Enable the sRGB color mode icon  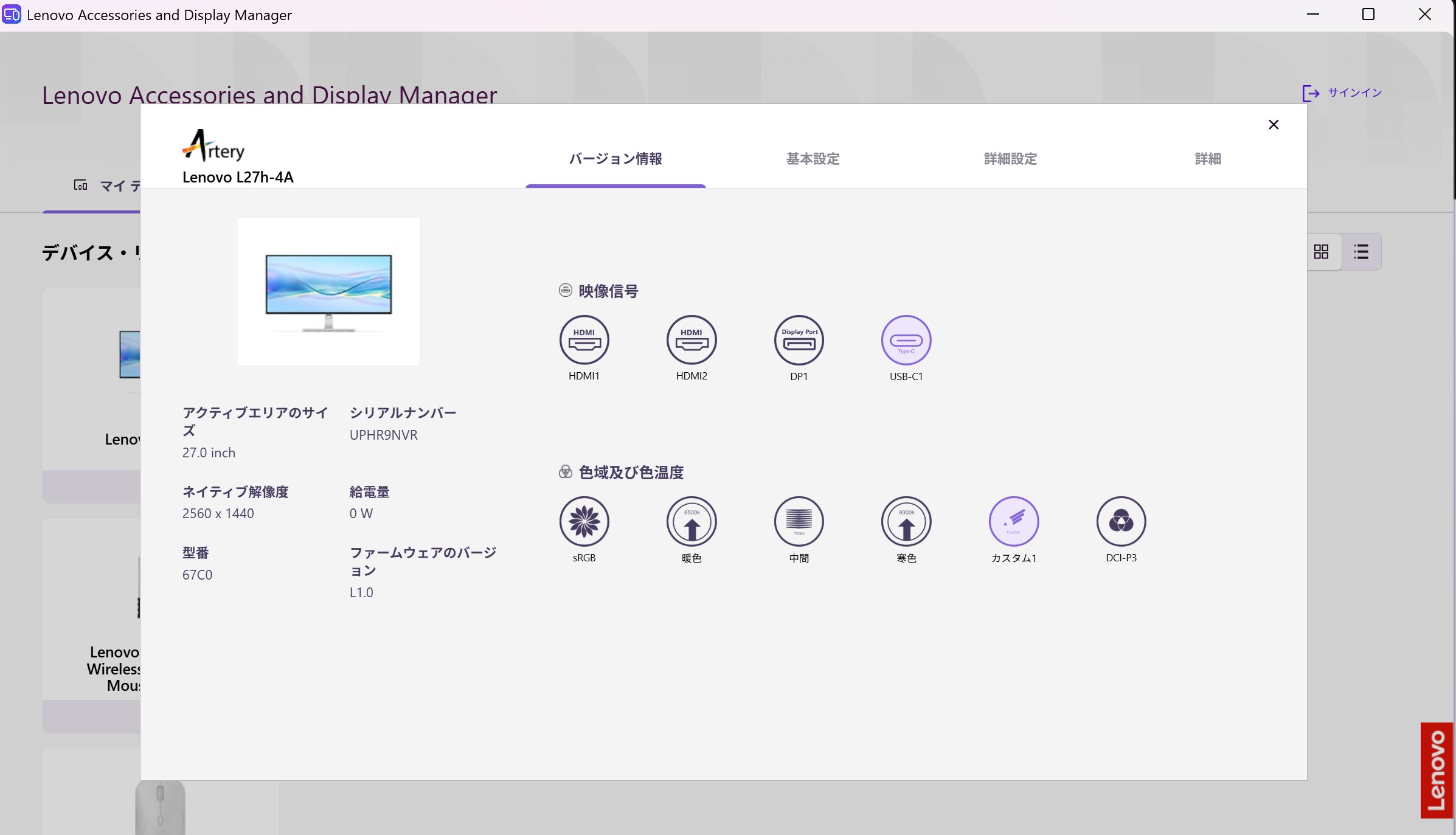pos(584,521)
